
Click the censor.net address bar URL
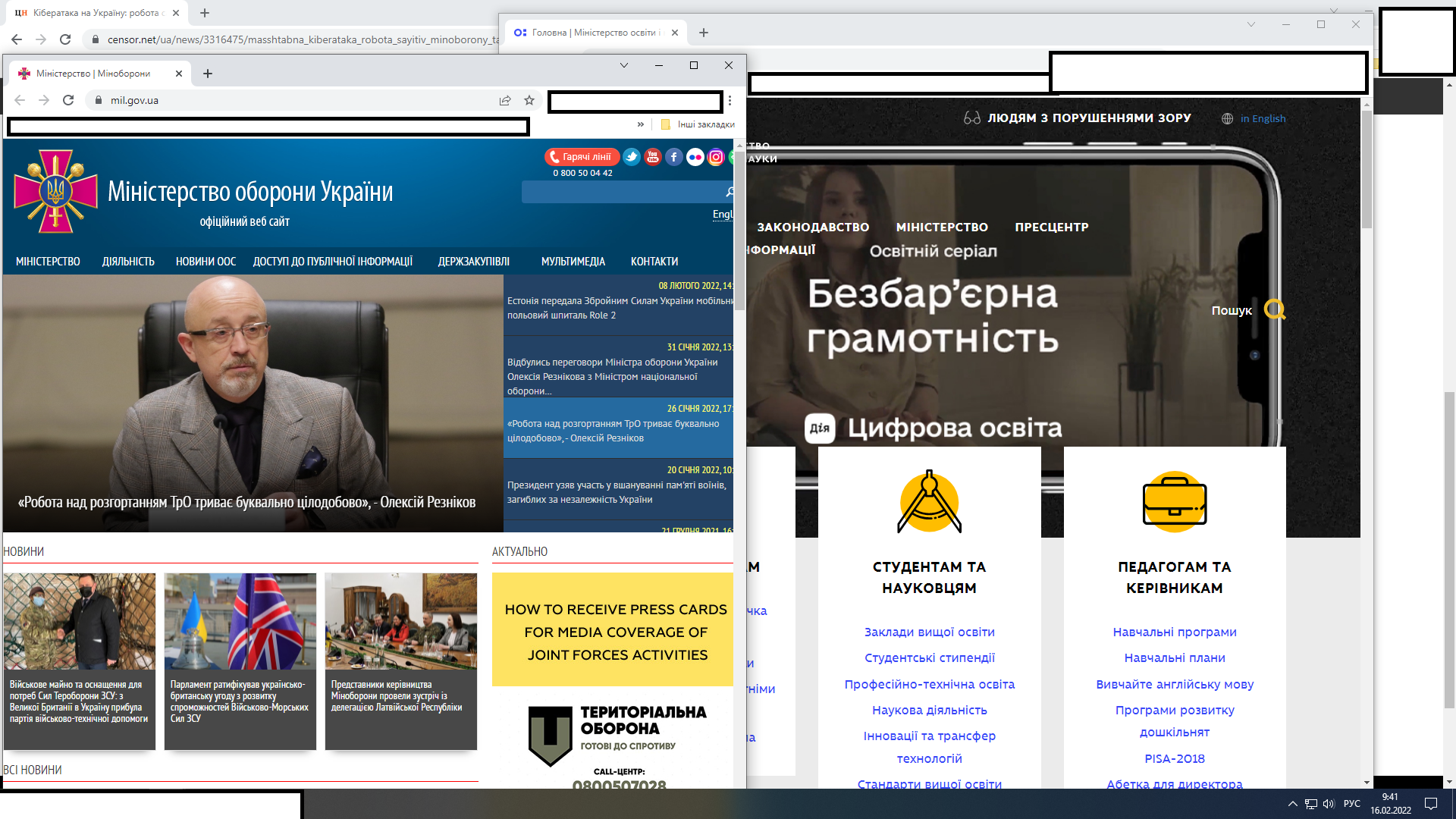303,39
